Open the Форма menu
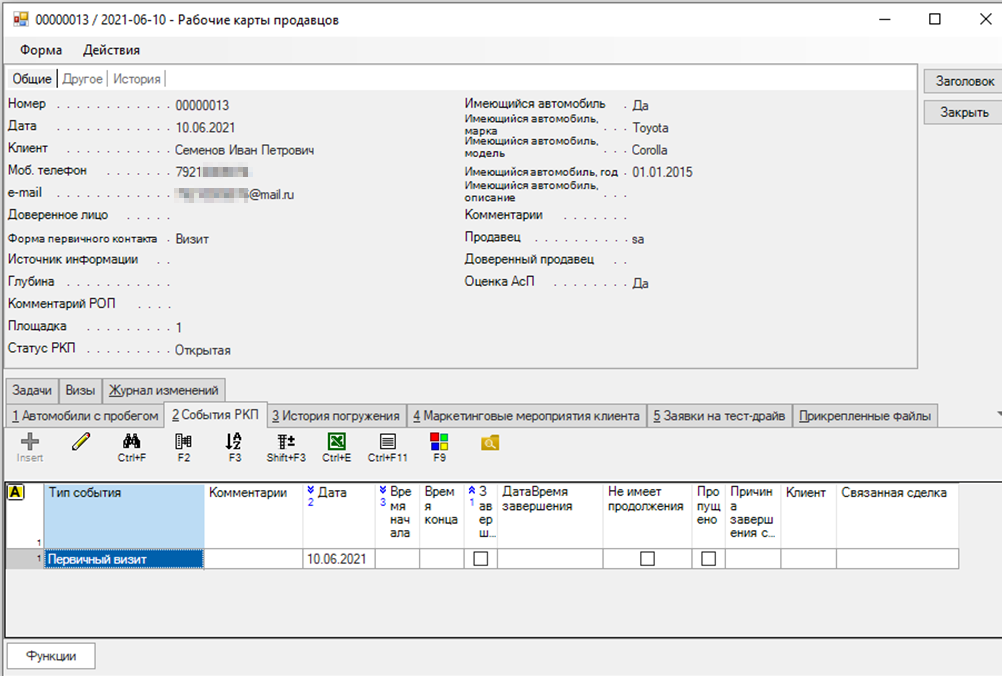1002x676 pixels. pyautogui.click(x=41, y=50)
